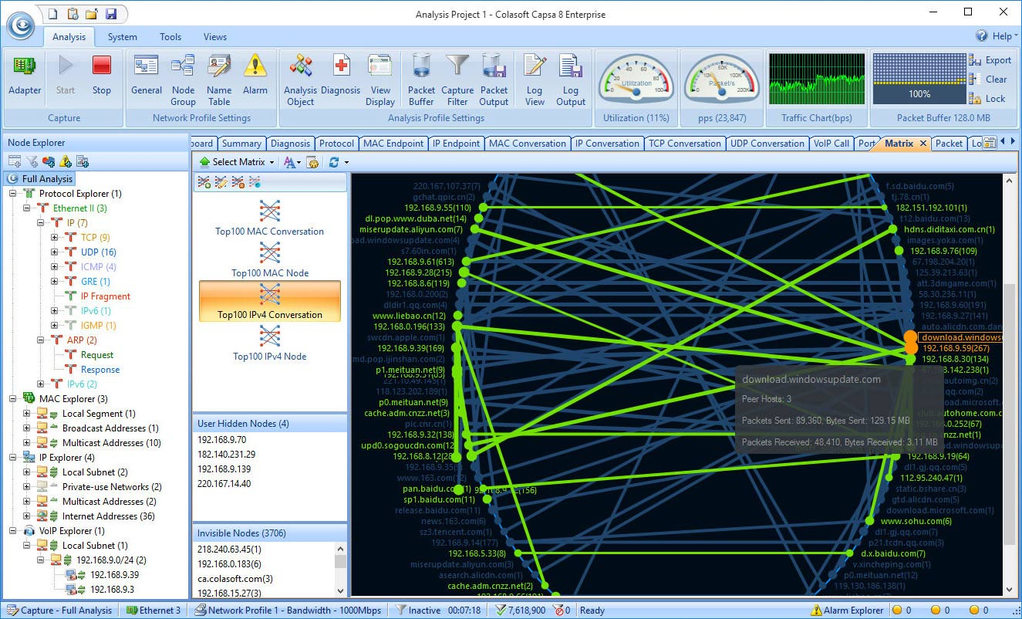
Task: Switch to the Views ribbon tab
Action: 214,36
